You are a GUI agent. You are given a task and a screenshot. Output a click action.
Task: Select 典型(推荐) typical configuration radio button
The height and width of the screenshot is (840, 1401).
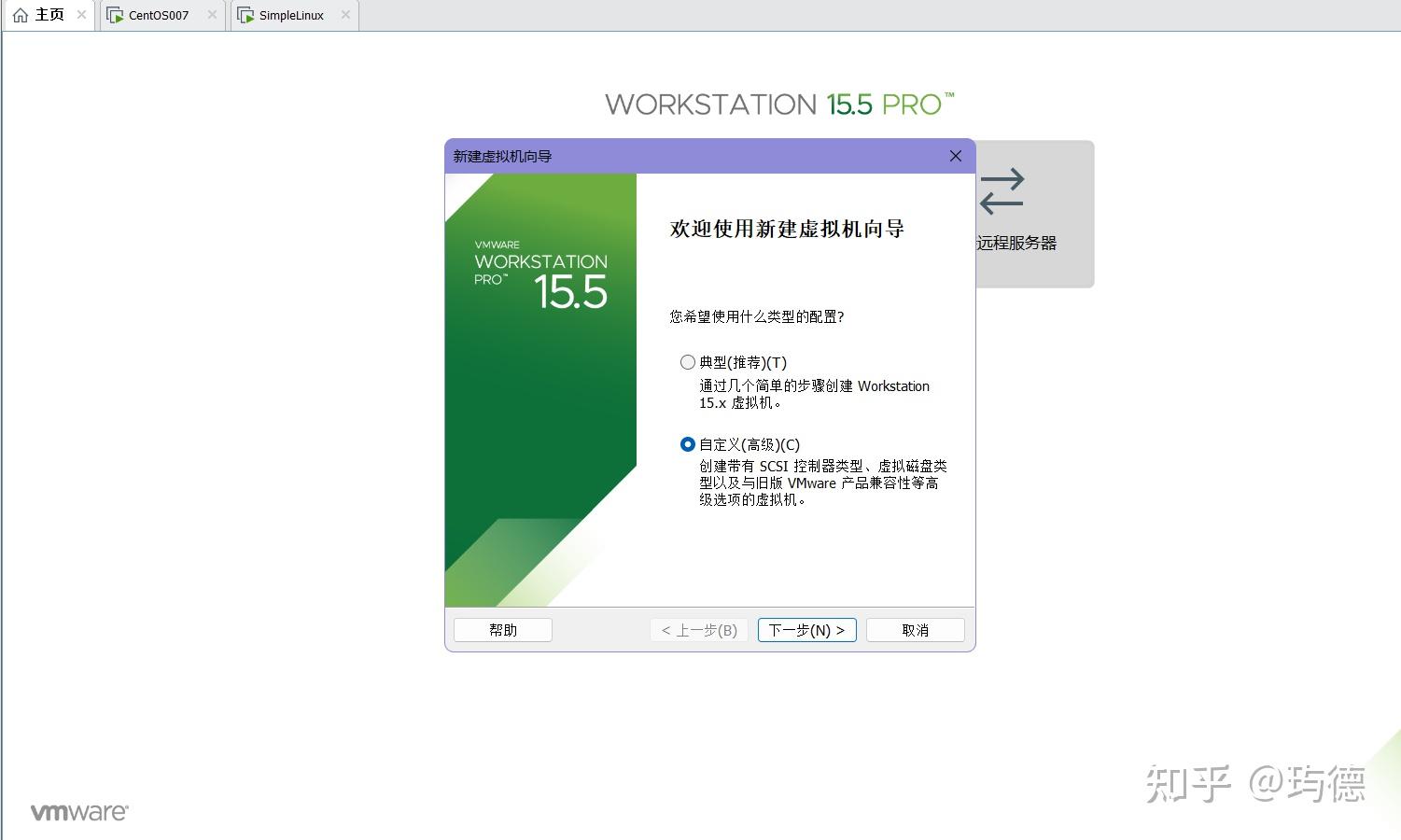688,362
